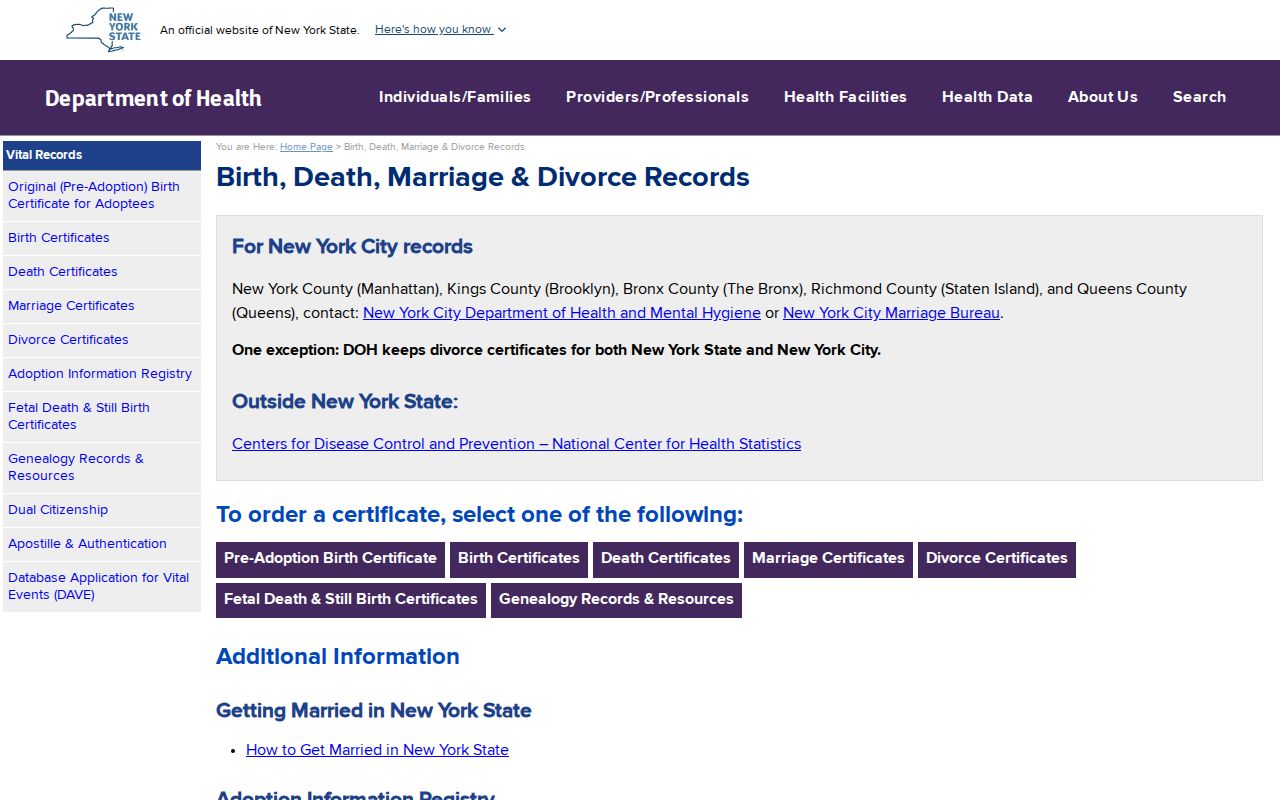The width and height of the screenshot is (1280, 800).
Task: Open Search in the top navigation
Action: (x=1199, y=97)
